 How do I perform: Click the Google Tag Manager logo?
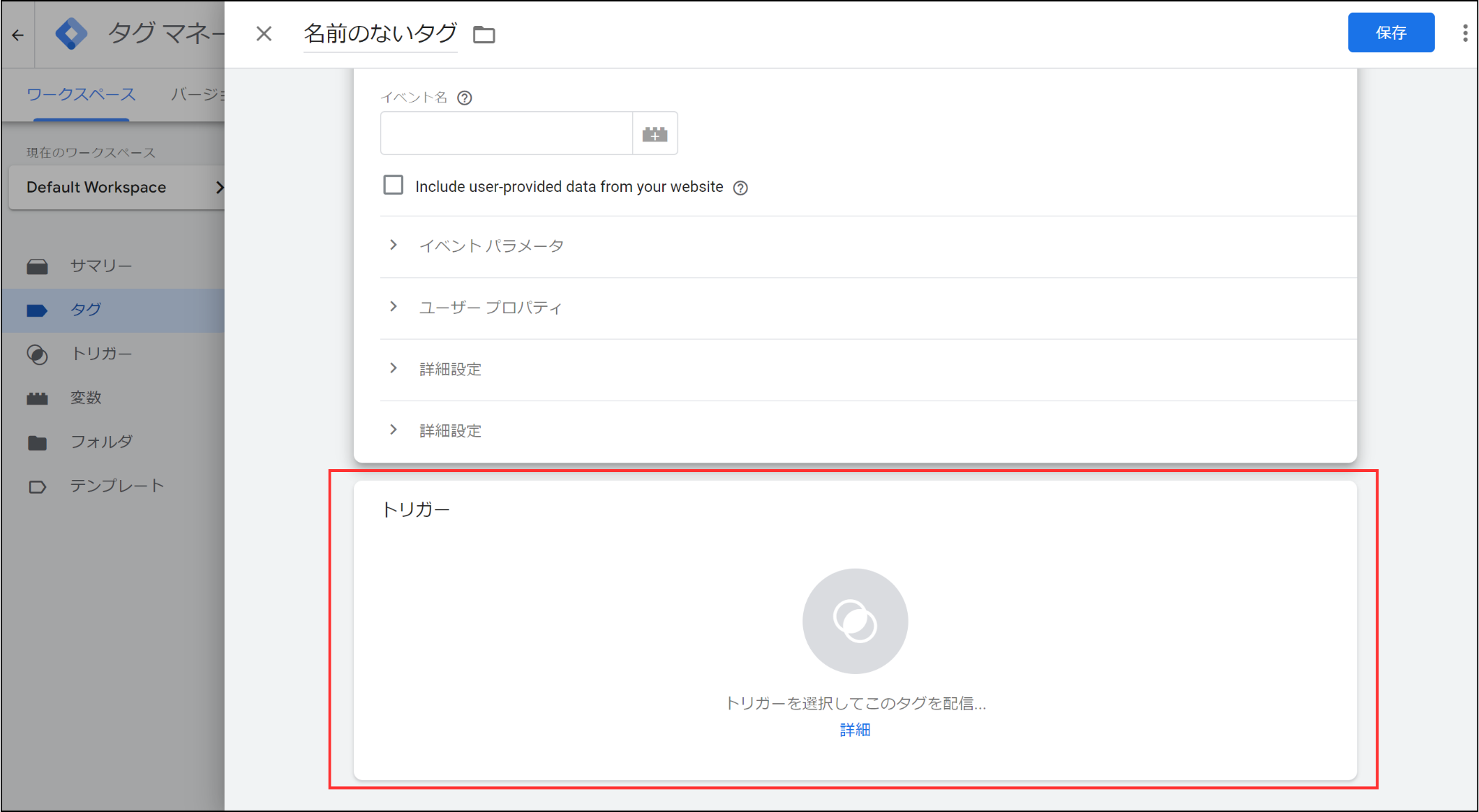click(71, 34)
